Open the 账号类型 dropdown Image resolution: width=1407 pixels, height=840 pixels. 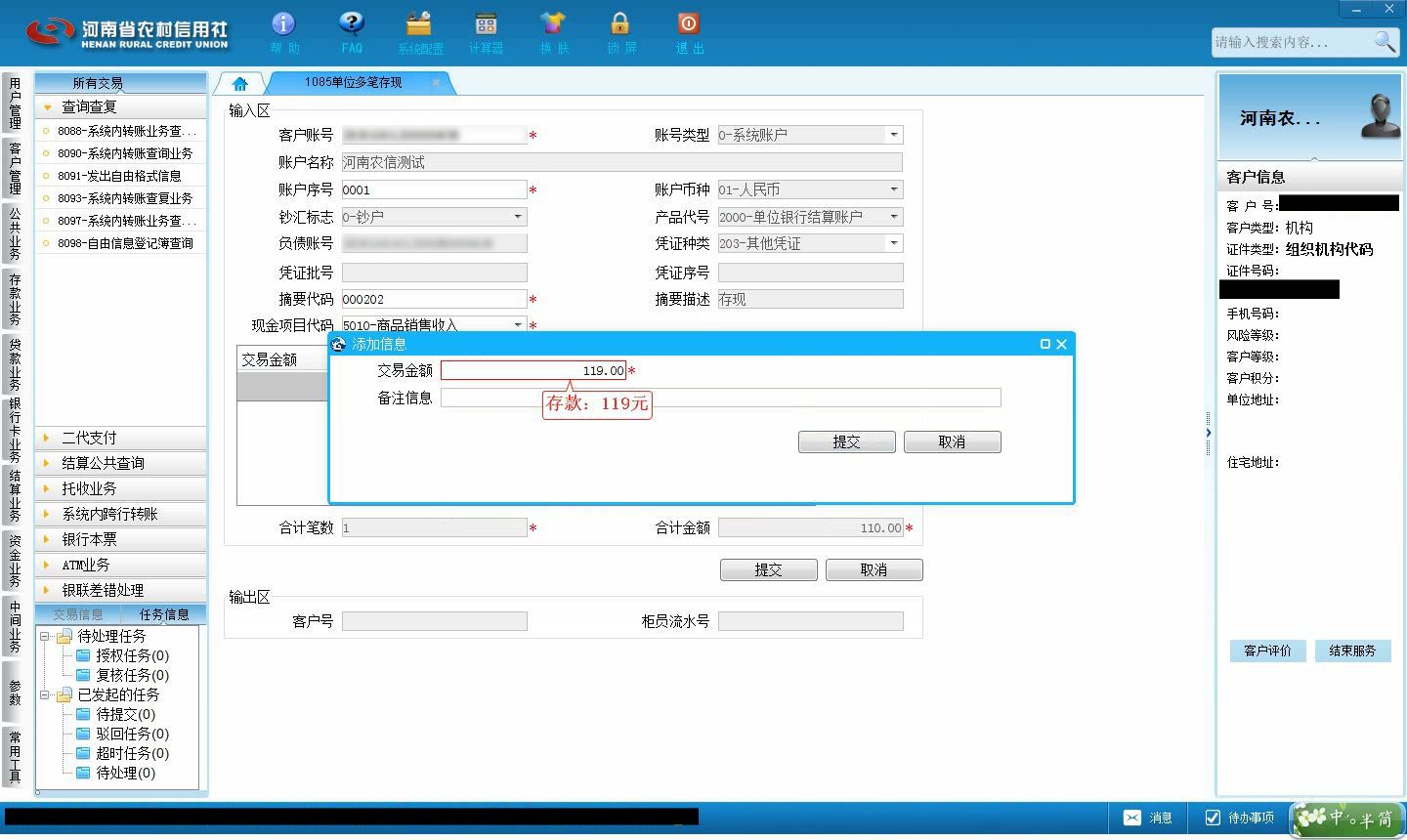tap(894, 135)
